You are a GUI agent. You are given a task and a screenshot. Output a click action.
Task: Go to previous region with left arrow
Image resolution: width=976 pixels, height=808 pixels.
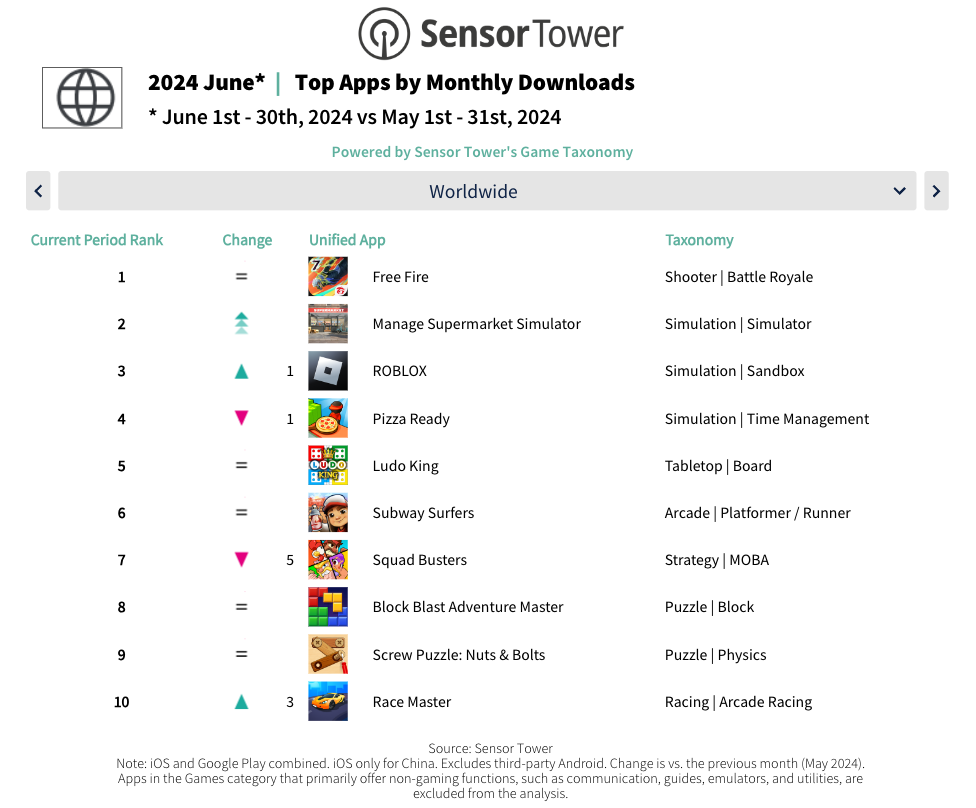coord(38,191)
